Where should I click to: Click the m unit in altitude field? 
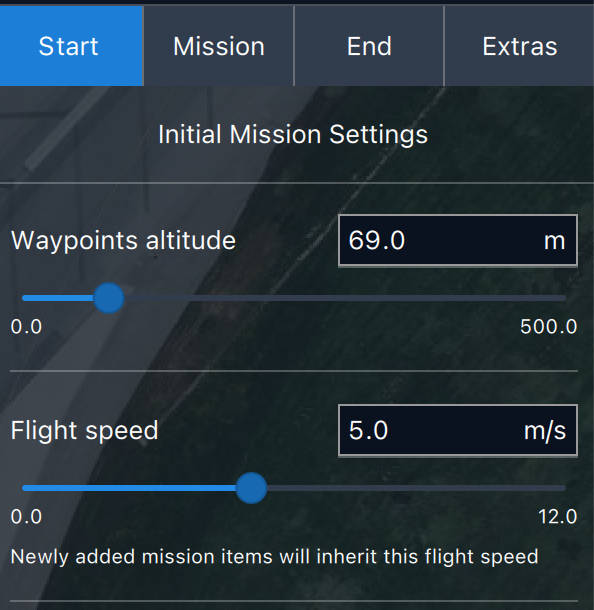[554, 241]
